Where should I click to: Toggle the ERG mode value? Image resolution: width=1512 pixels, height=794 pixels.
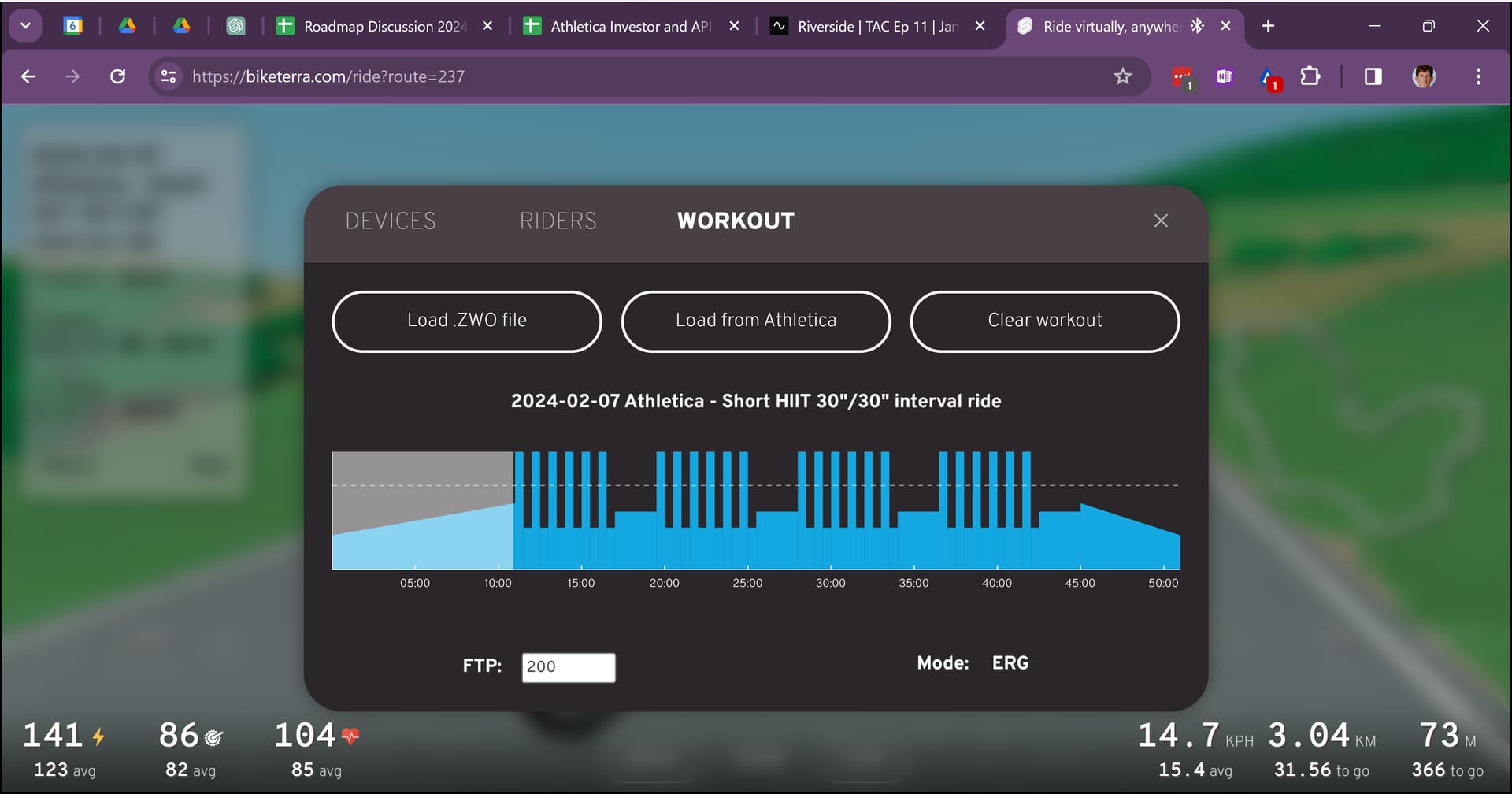coord(1010,663)
